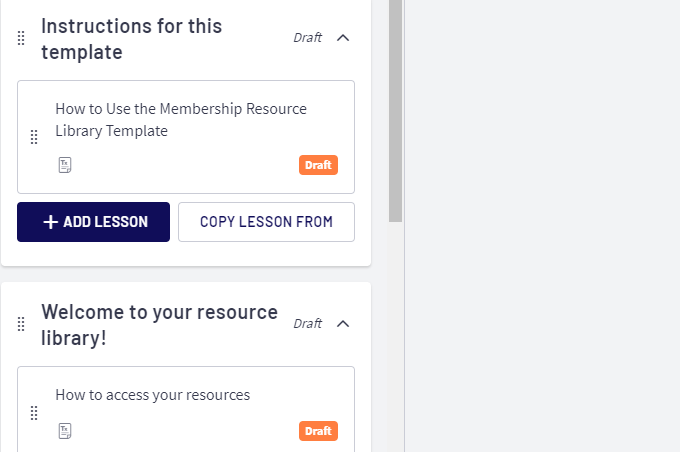Click Draft status text of Welcome to your resource library section

coord(307,324)
